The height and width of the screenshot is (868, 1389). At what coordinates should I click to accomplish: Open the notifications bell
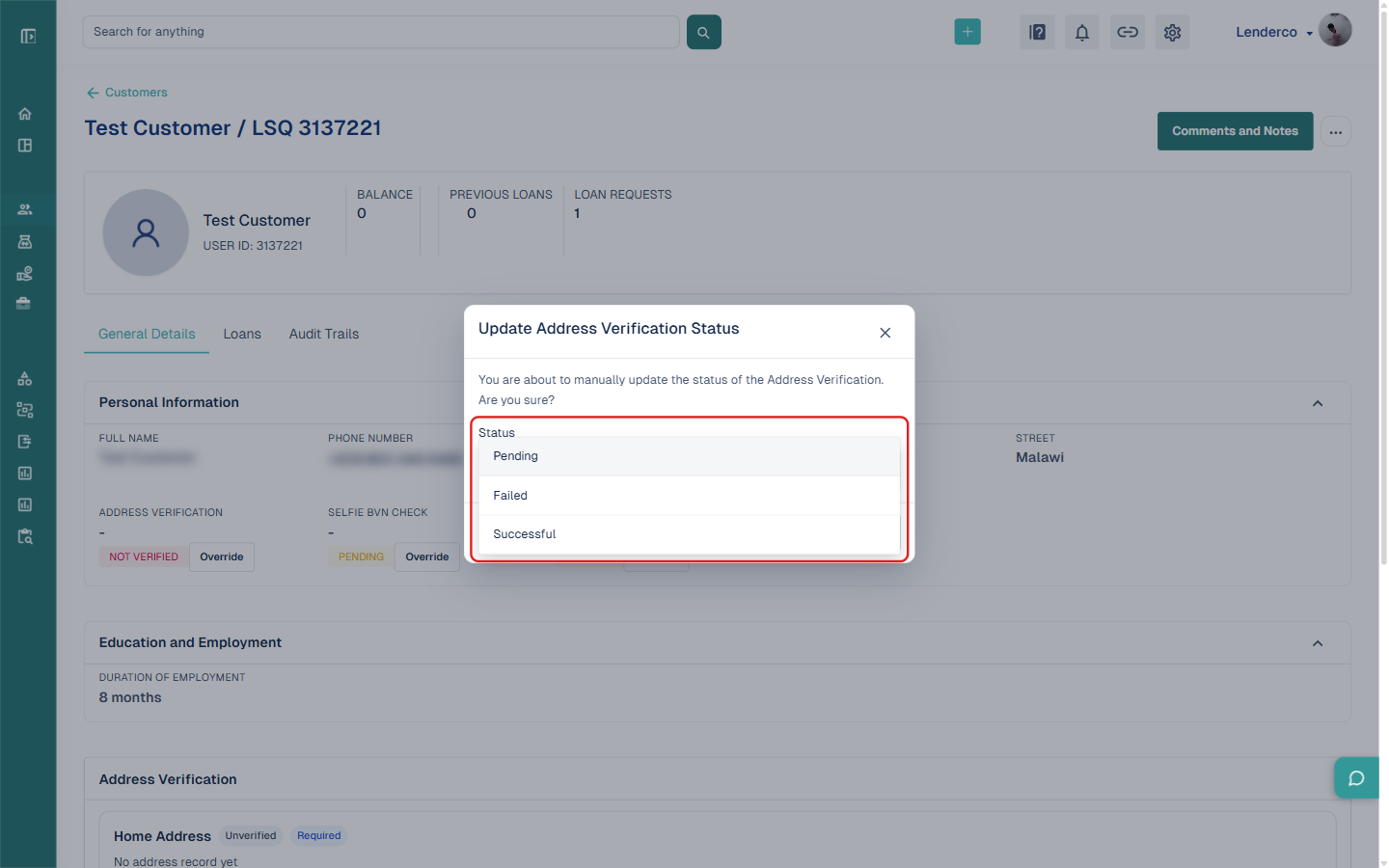coord(1082,32)
